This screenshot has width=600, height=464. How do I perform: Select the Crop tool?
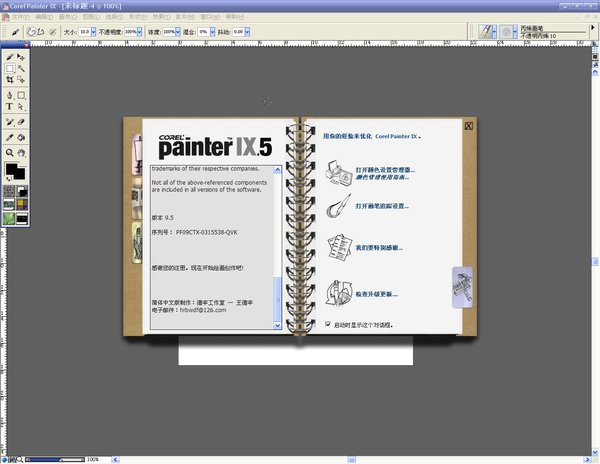point(10,80)
